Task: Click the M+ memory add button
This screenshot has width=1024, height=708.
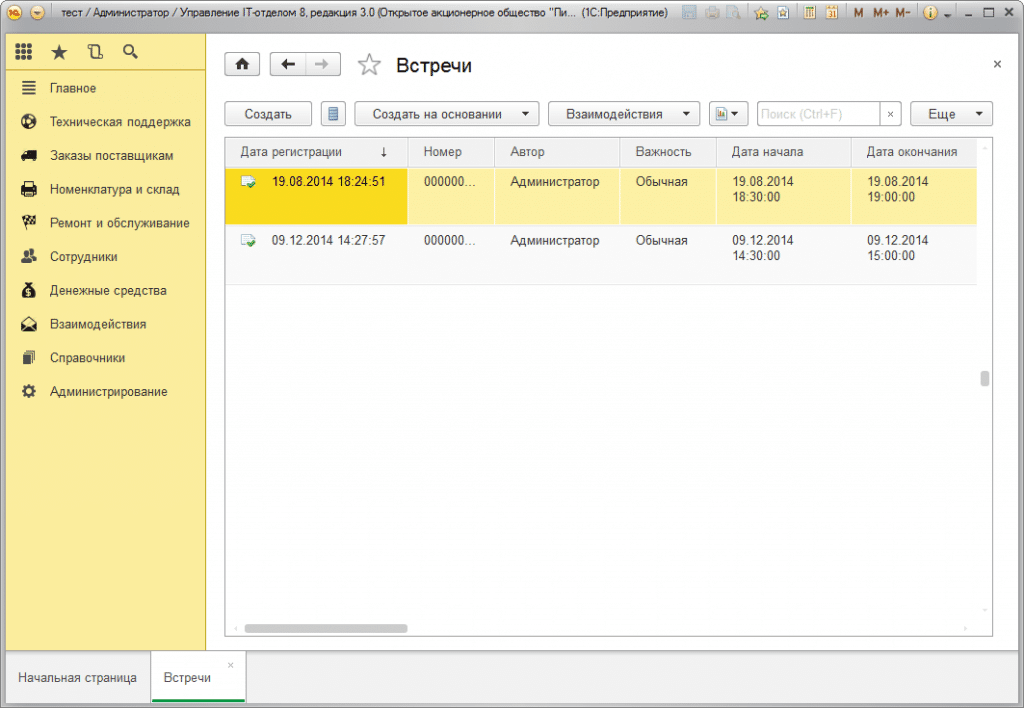Action: [880, 12]
